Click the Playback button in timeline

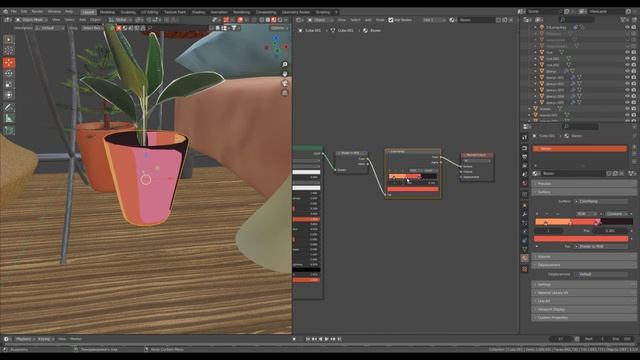[x=25, y=339]
